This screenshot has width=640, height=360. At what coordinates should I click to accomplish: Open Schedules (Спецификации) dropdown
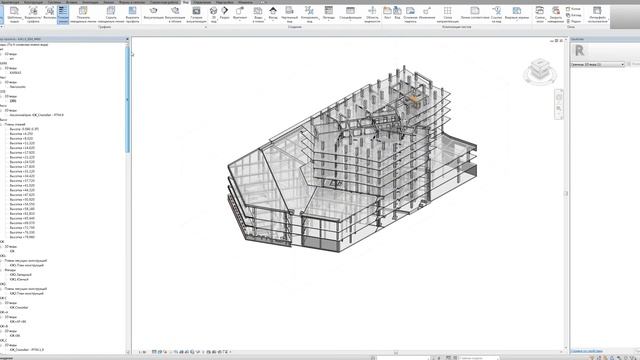[350, 14]
